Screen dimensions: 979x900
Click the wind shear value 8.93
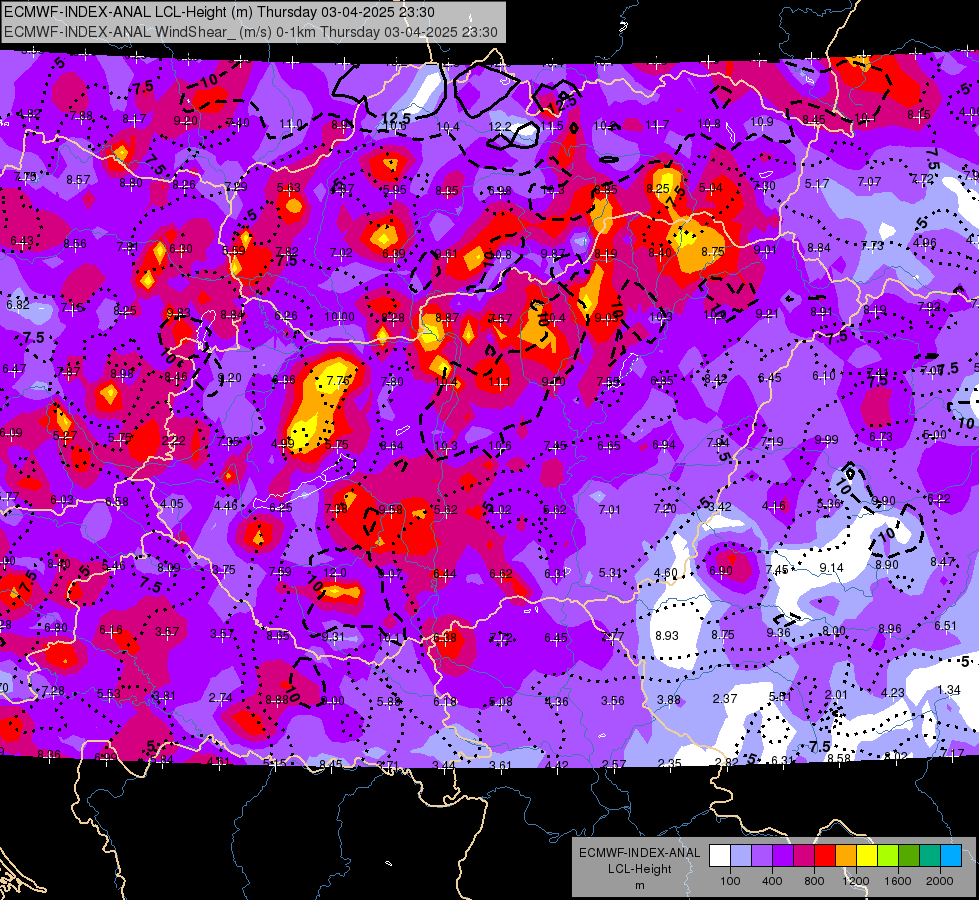[x=667, y=635]
